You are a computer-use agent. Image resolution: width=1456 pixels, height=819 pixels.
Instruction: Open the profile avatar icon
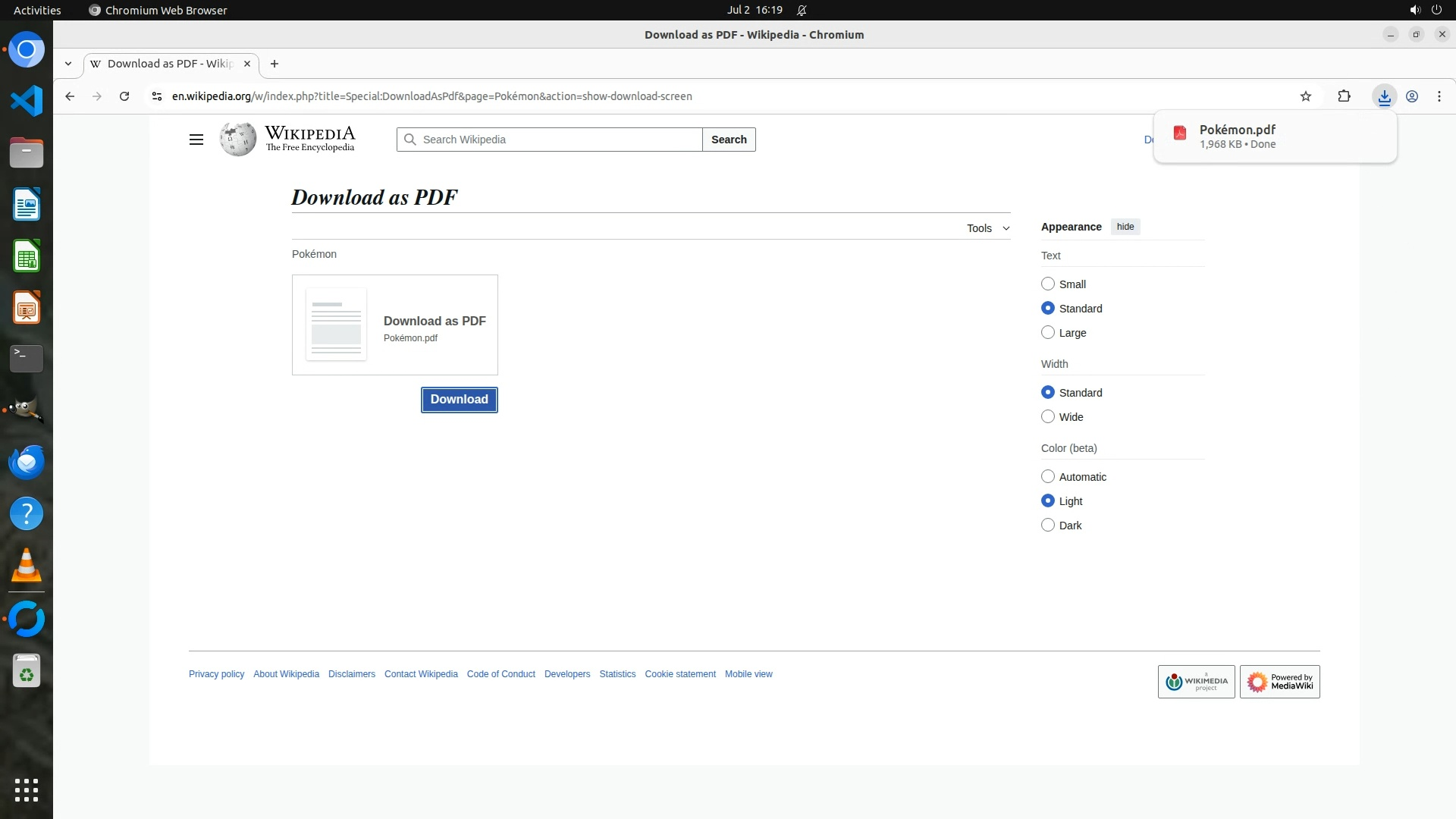1411,96
